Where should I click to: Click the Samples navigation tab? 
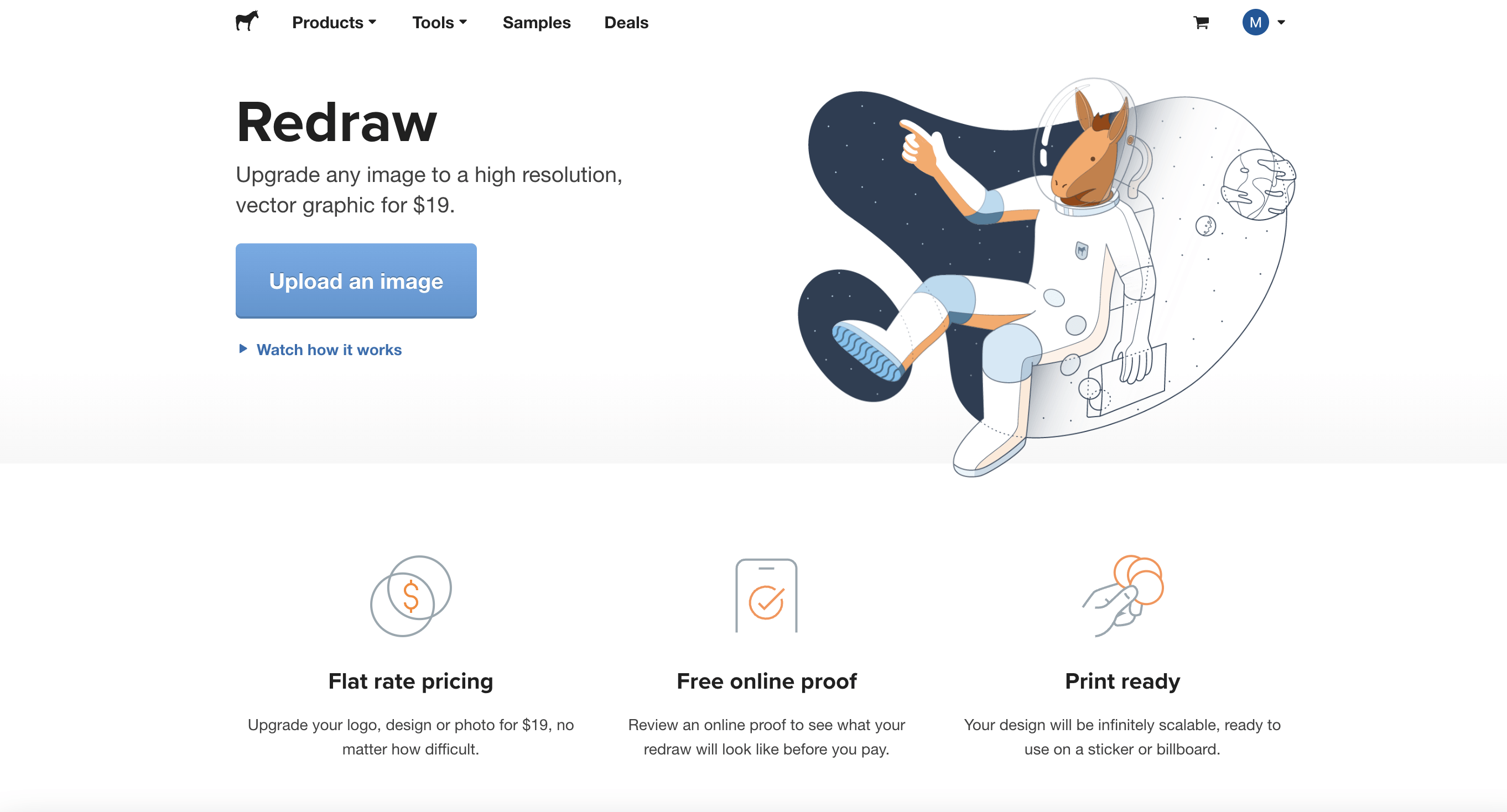pyautogui.click(x=538, y=22)
